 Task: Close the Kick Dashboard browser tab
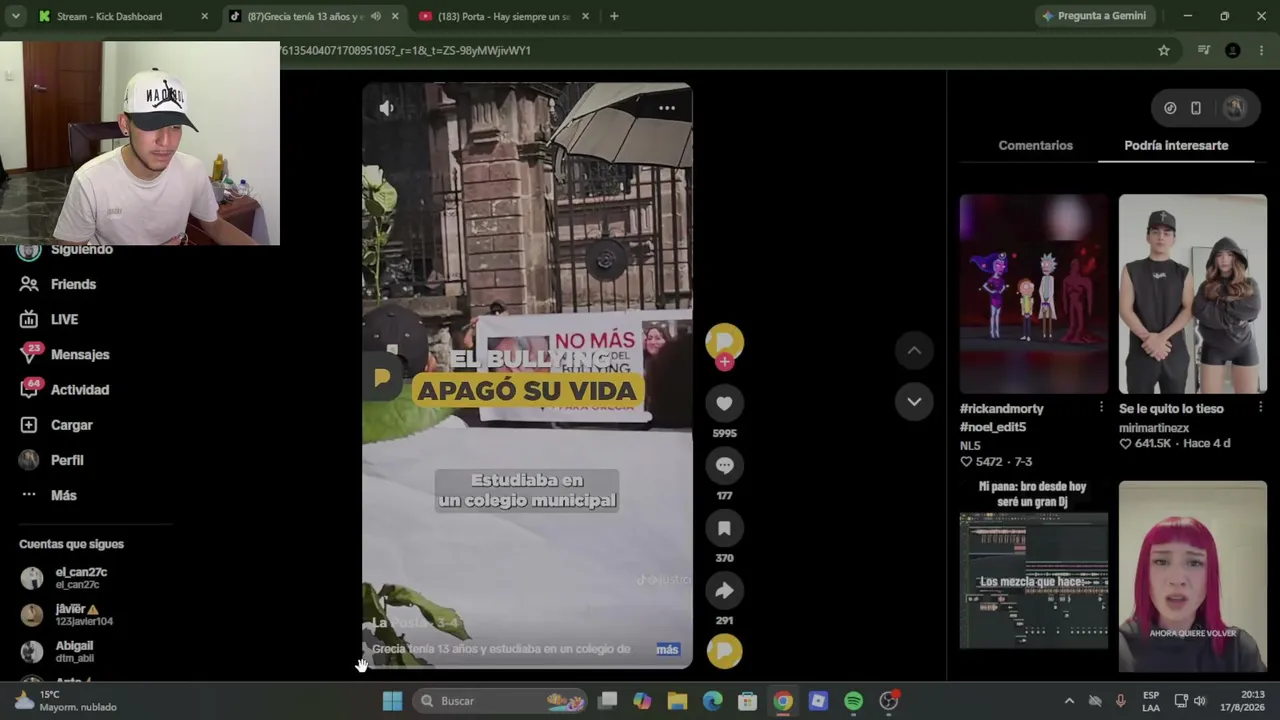pos(204,16)
